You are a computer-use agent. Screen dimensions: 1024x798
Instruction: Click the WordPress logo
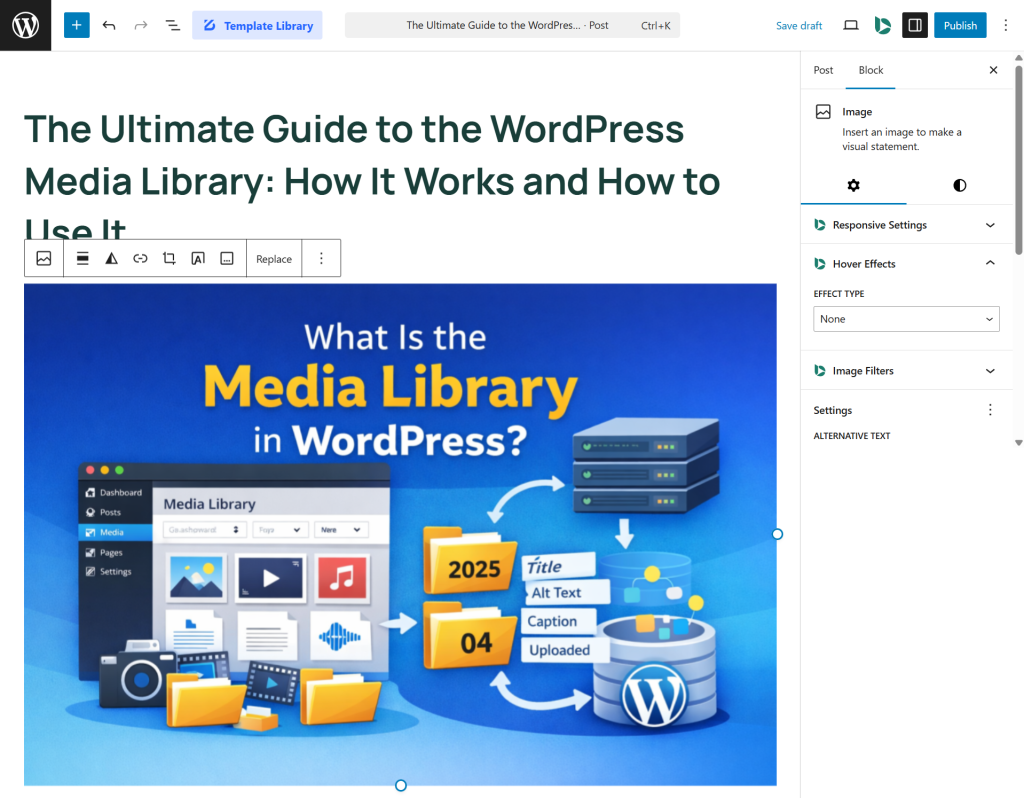point(25,24)
